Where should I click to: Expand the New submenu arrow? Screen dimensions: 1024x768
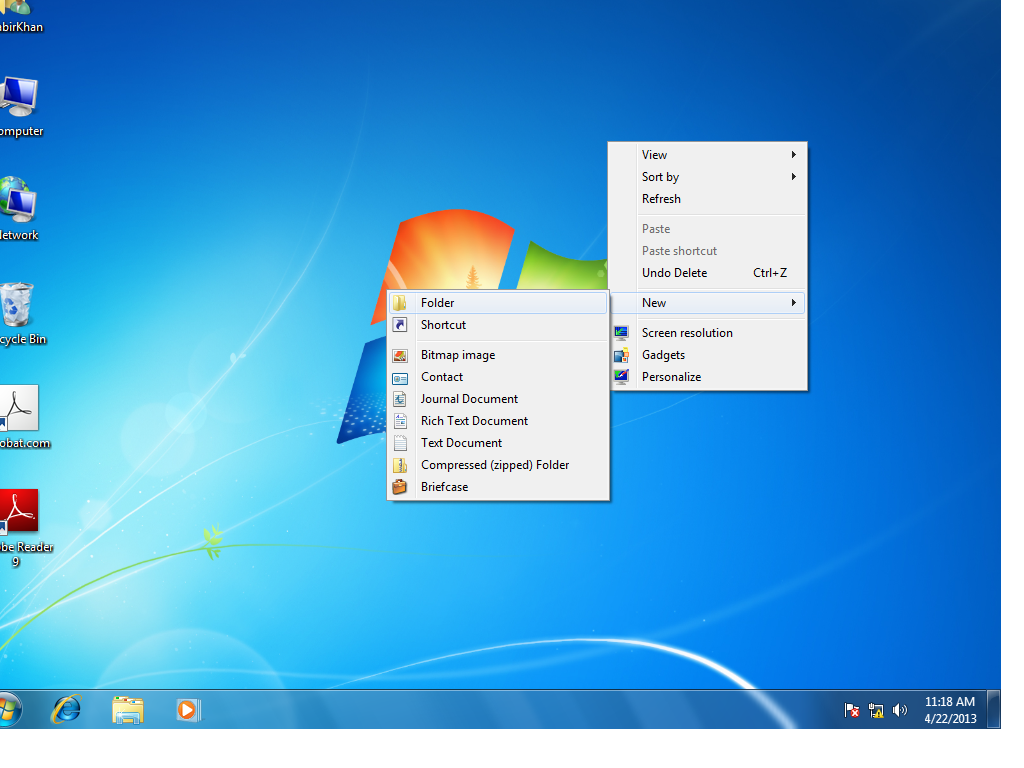click(793, 303)
